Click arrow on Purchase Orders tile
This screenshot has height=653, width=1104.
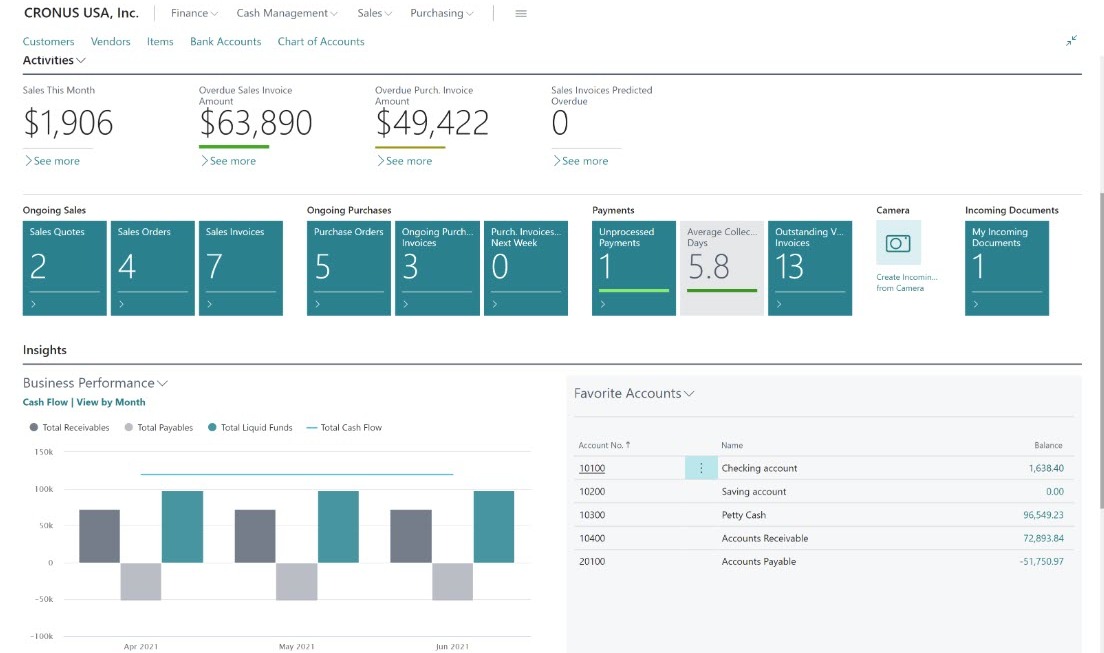point(317,303)
